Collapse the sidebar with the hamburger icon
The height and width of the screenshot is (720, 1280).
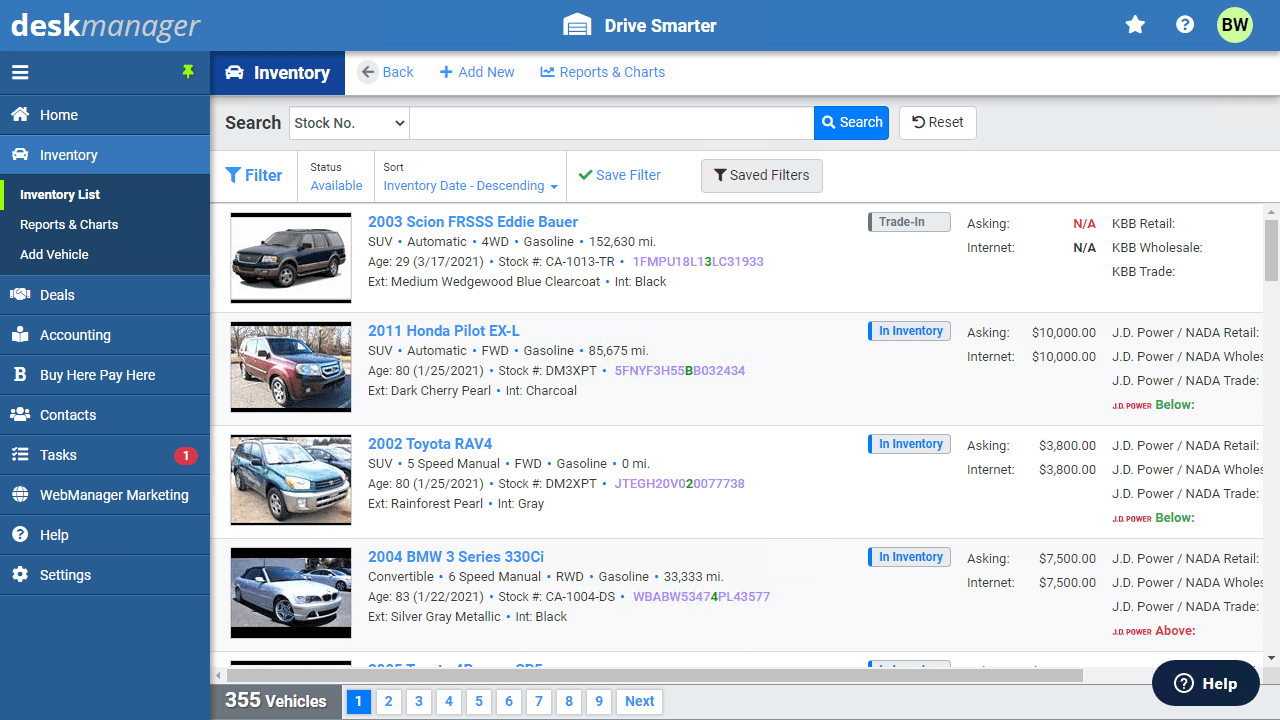[x=20, y=72]
